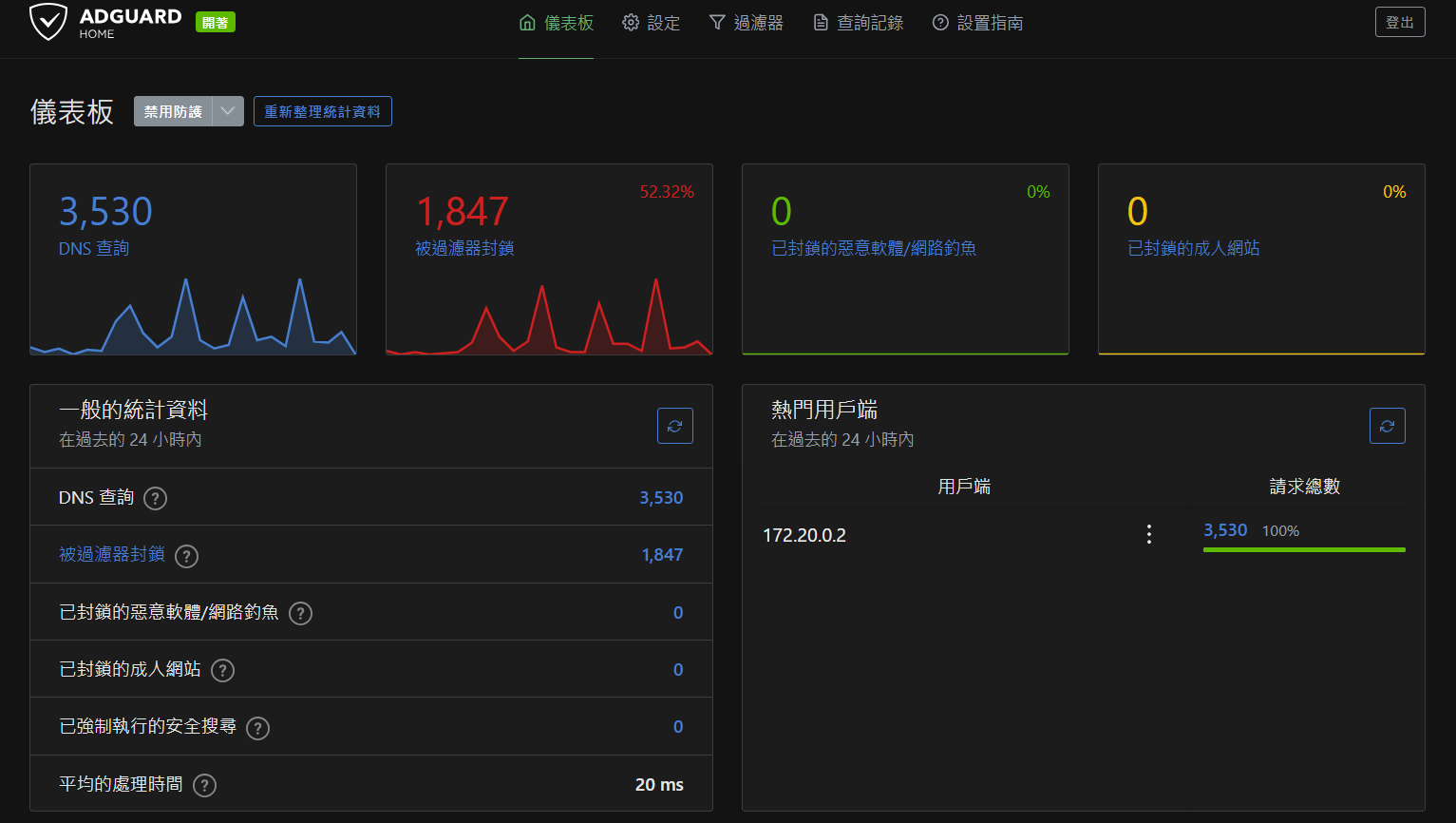This screenshot has height=823, width=1456.
Task: Click the blue DNS queries chart
Action: (193, 316)
